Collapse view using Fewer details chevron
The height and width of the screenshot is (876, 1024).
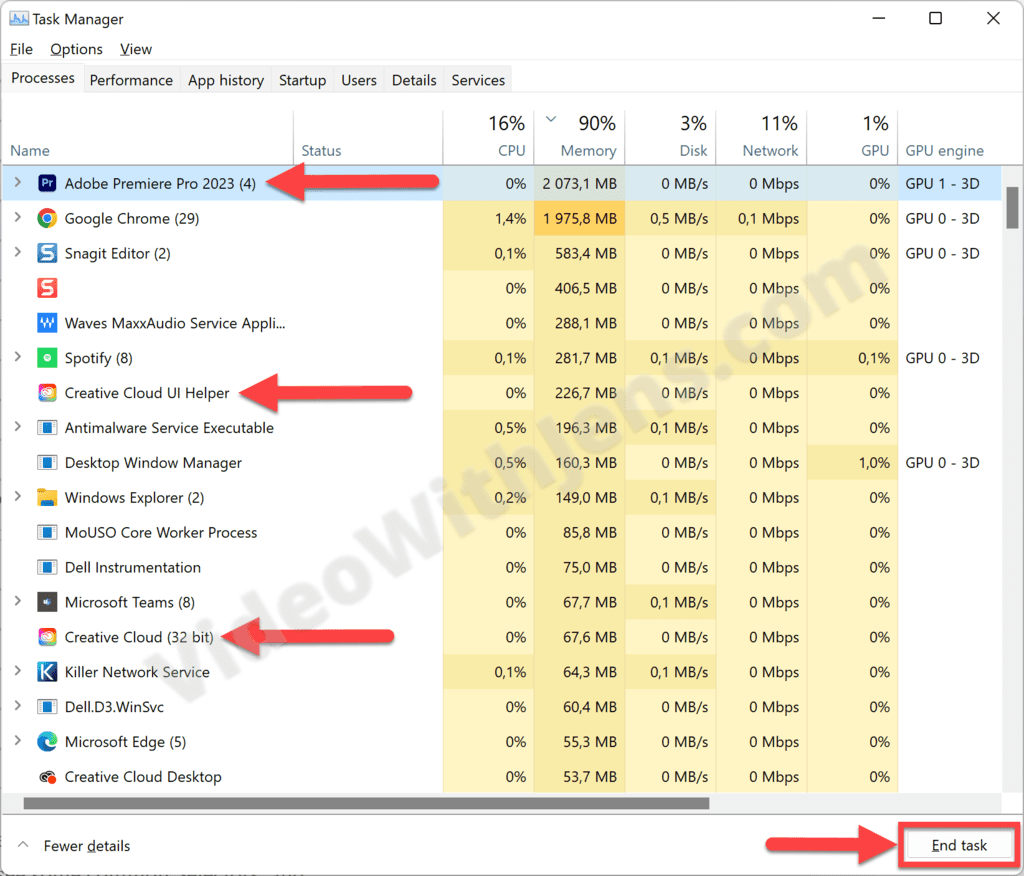pos(23,845)
